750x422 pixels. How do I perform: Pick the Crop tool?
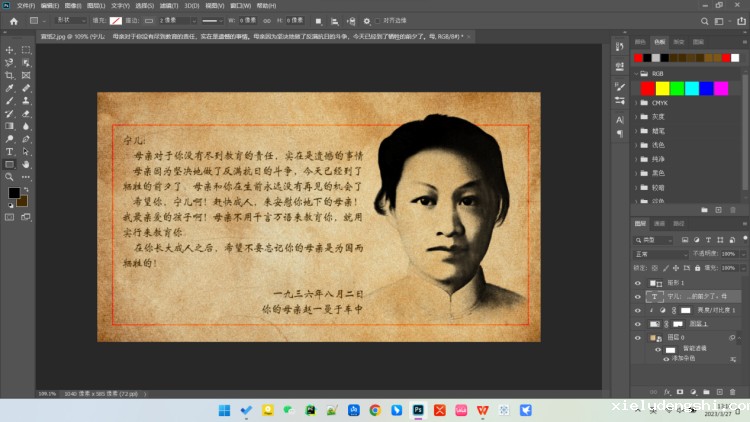(x=10, y=76)
